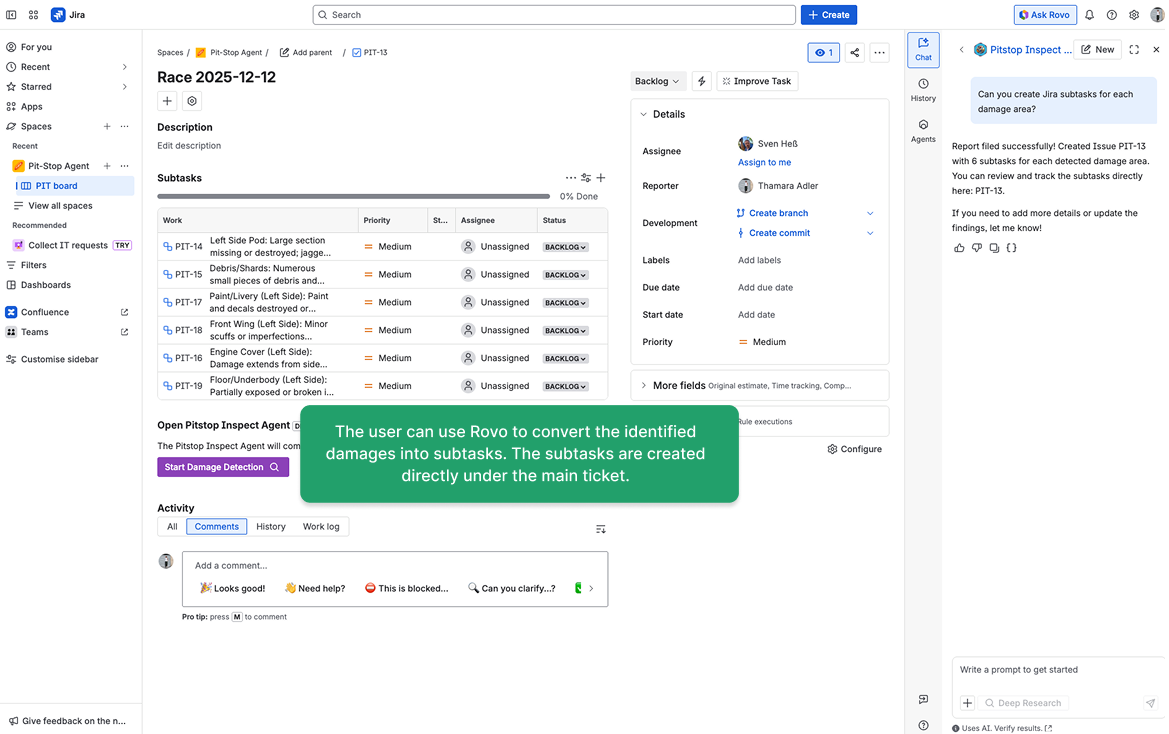The image size is (1169, 734).
Task: Open the Rovo Chat panel icon
Action: [x=923, y=49]
